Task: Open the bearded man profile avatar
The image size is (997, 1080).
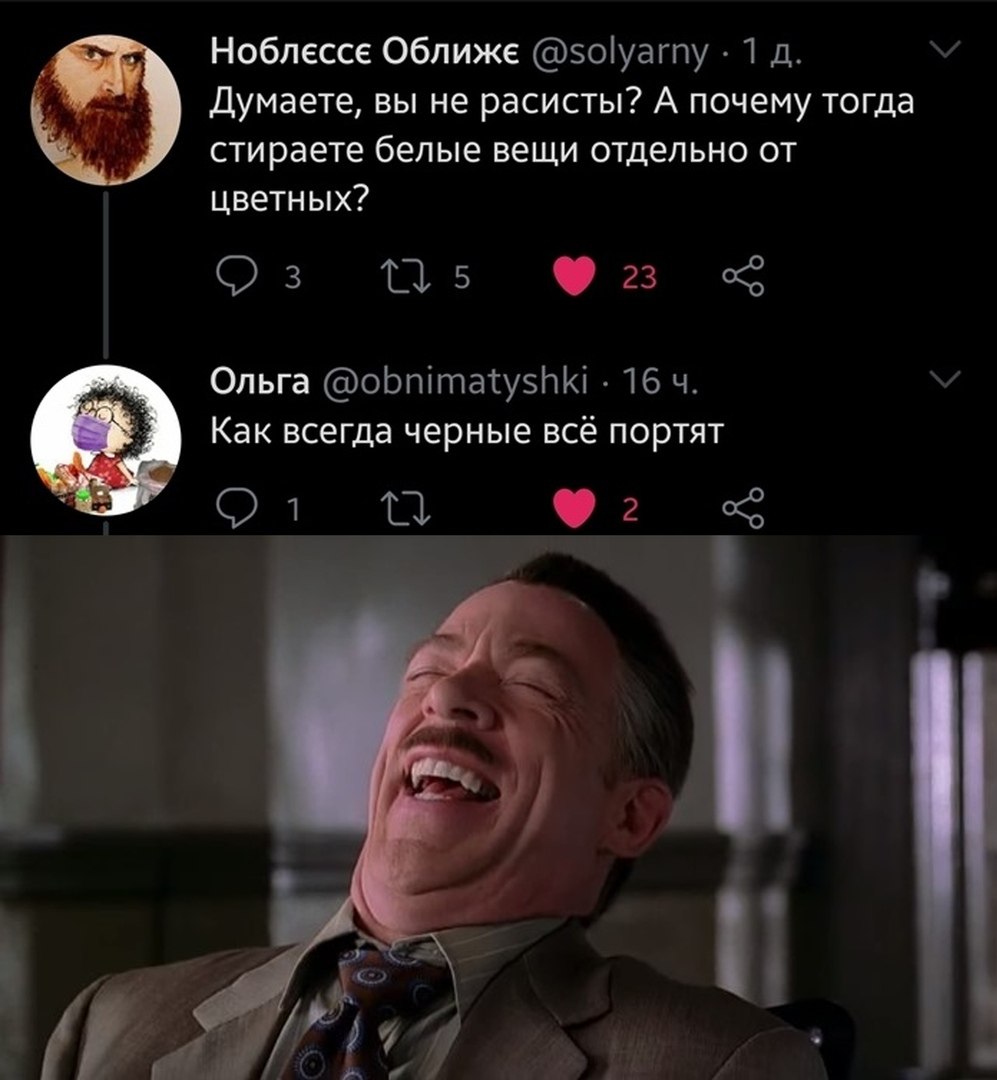Action: coord(106,110)
